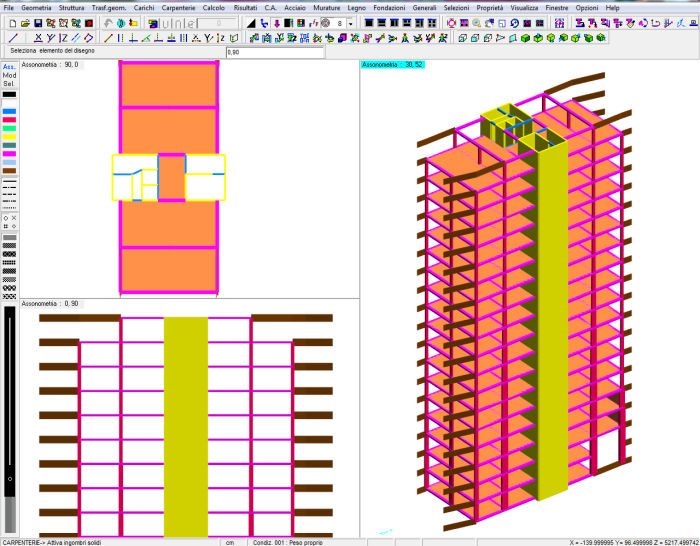
Task: Pick the yellow color swatch in palette
Action: [9, 136]
